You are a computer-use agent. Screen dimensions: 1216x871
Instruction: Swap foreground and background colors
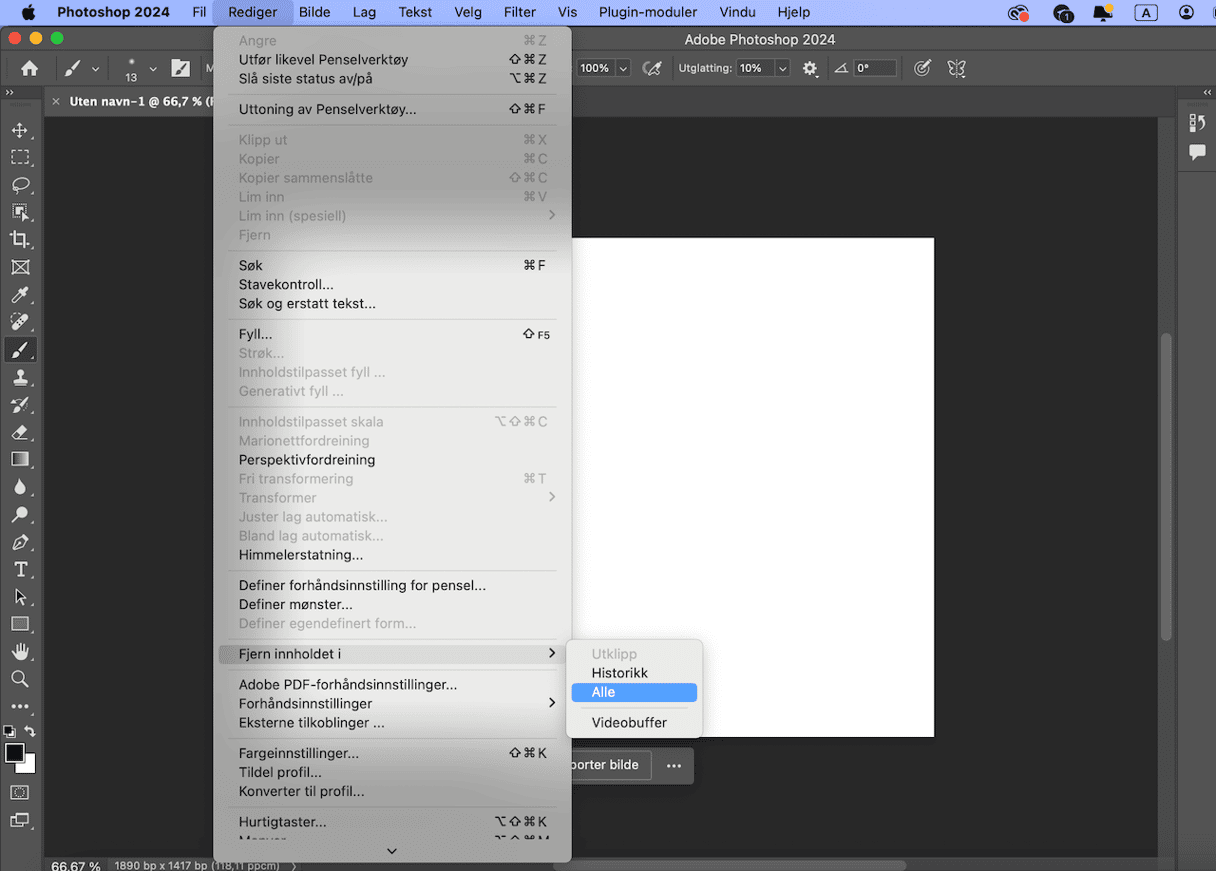[30, 731]
